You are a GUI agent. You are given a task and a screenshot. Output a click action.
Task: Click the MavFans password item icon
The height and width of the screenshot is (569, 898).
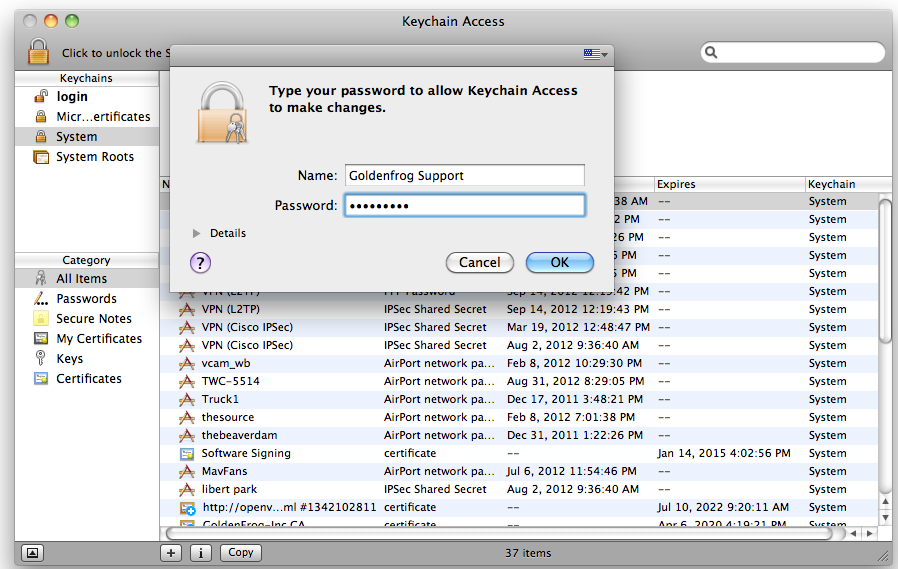tap(187, 472)
